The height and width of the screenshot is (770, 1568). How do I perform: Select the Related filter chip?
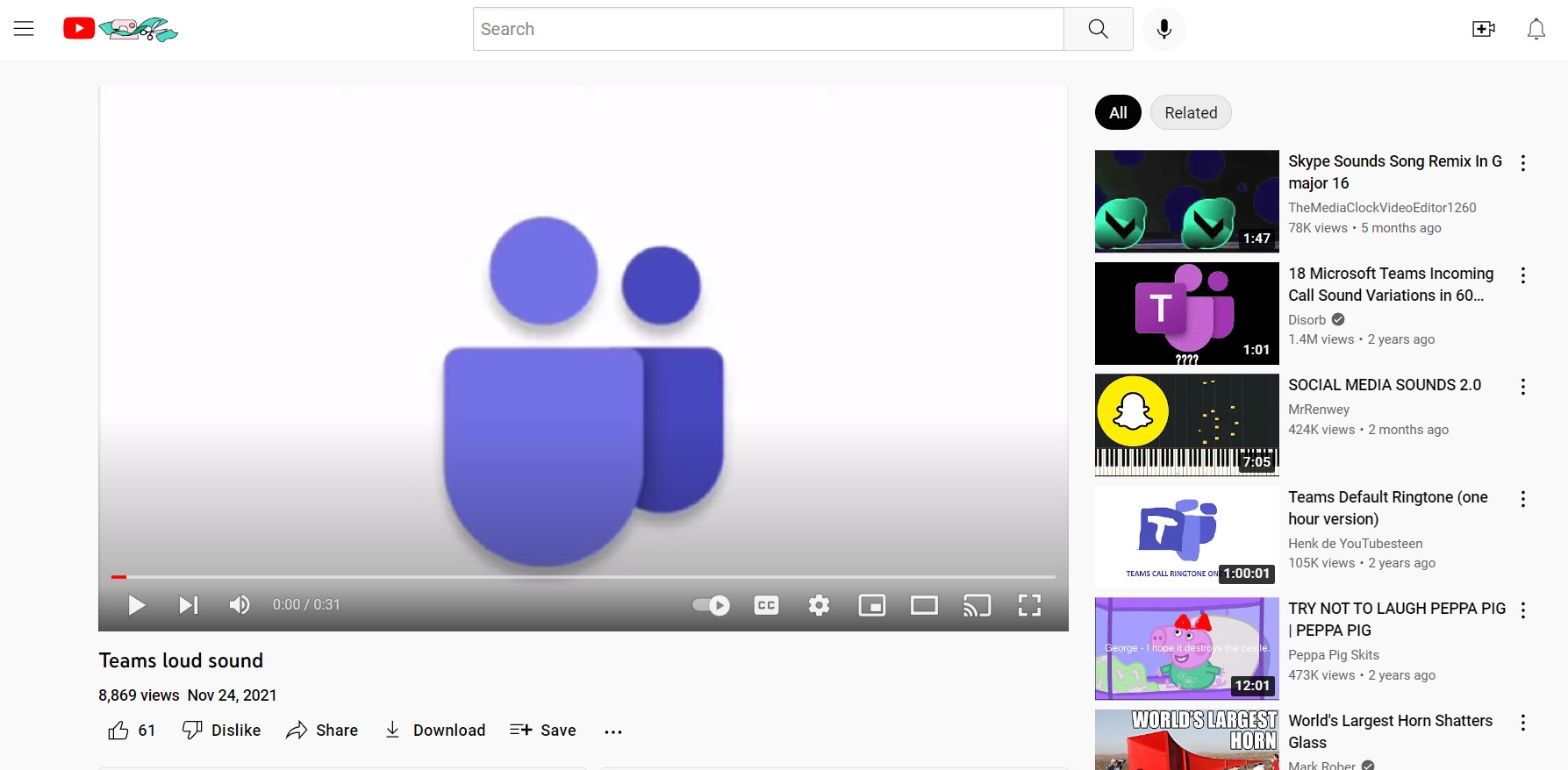pyautogui.click(x=1190, y=112)
